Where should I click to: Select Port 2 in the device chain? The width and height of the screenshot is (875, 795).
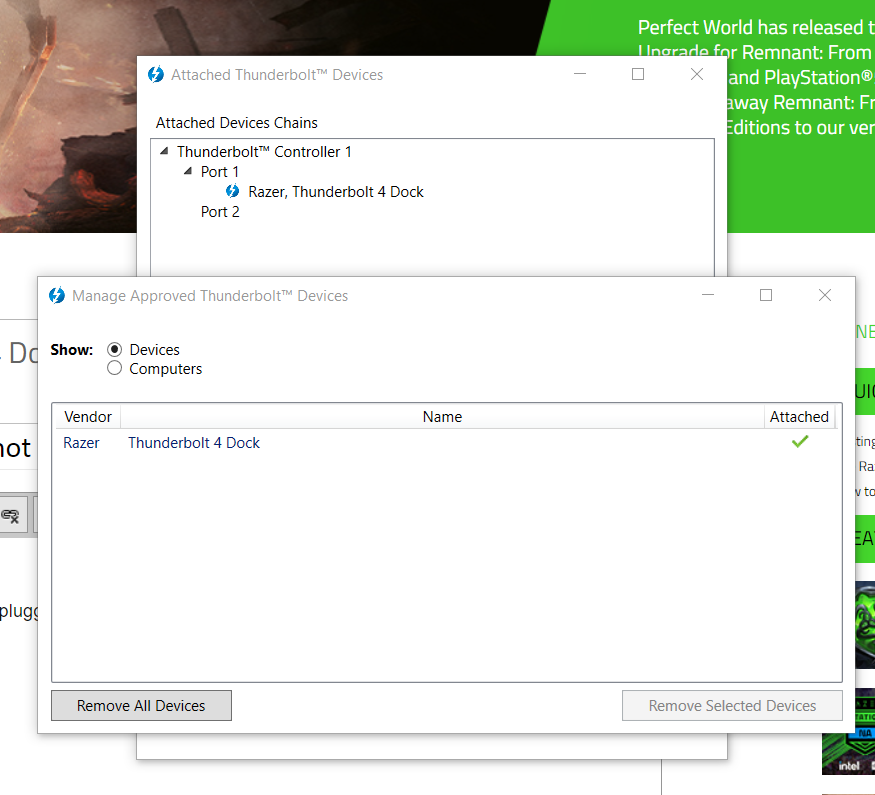(x=220, y=212)
